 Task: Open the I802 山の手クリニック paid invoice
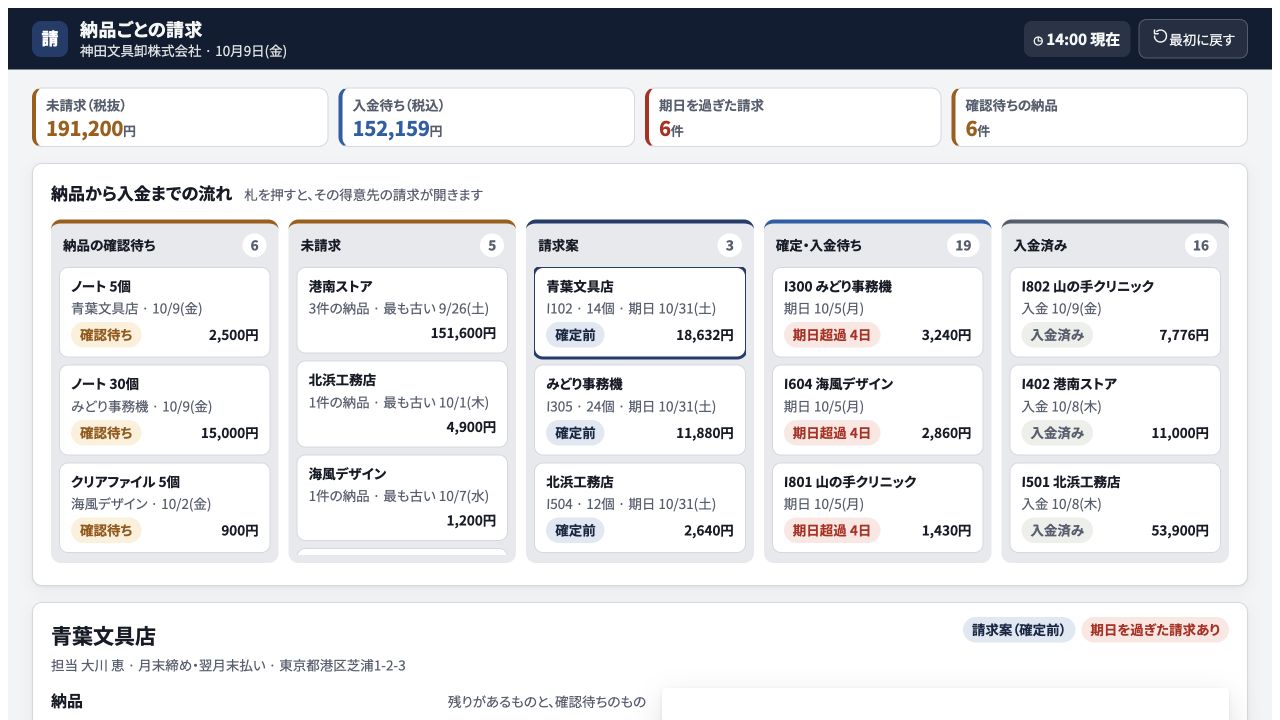[1115, 312]
